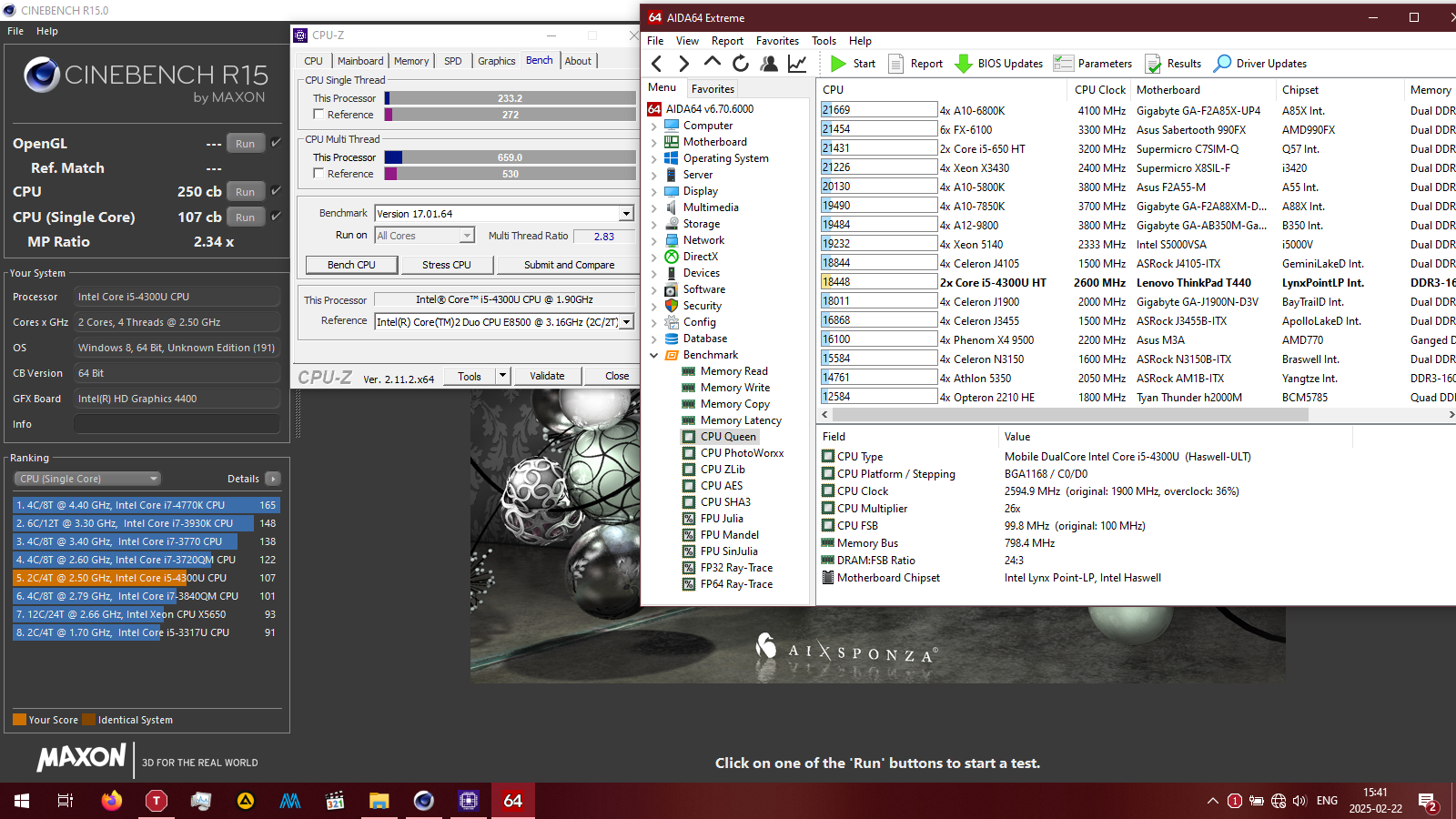Viewport: 1456px width, 819px height.
Task: Sort results by the CPU Clock column
Action: (x=1099, y=90)
